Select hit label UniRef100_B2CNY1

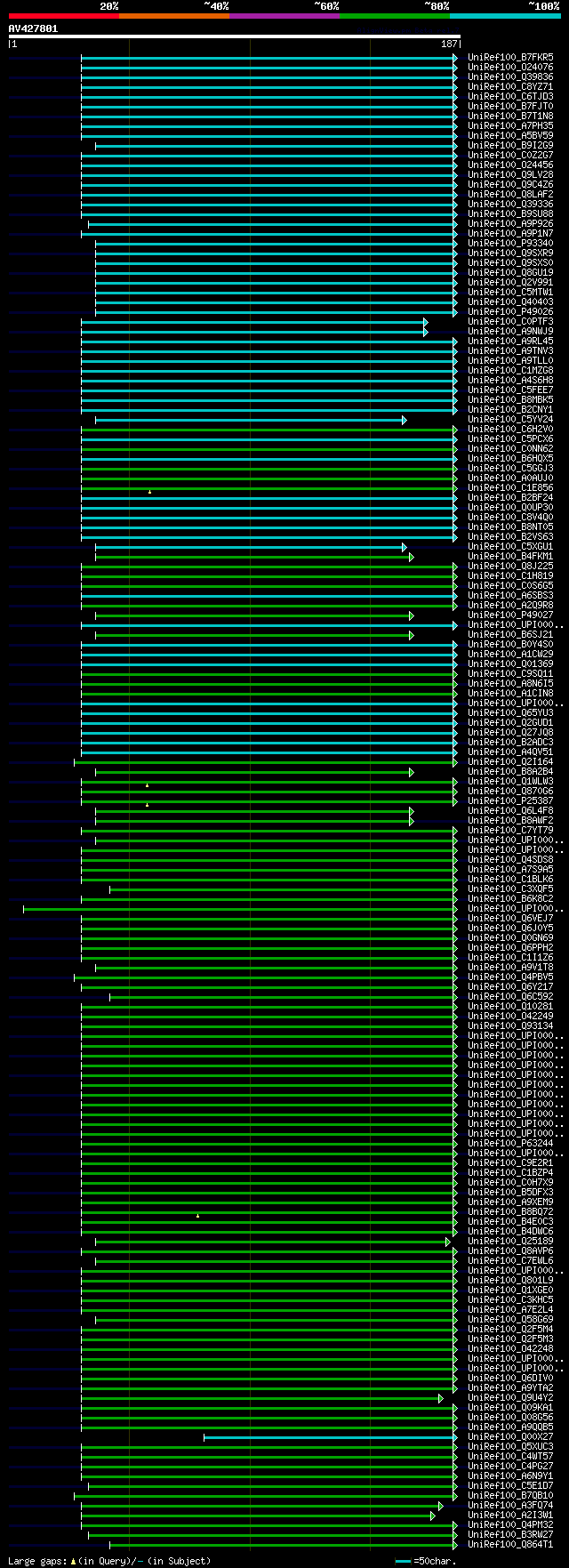point(510,410)
